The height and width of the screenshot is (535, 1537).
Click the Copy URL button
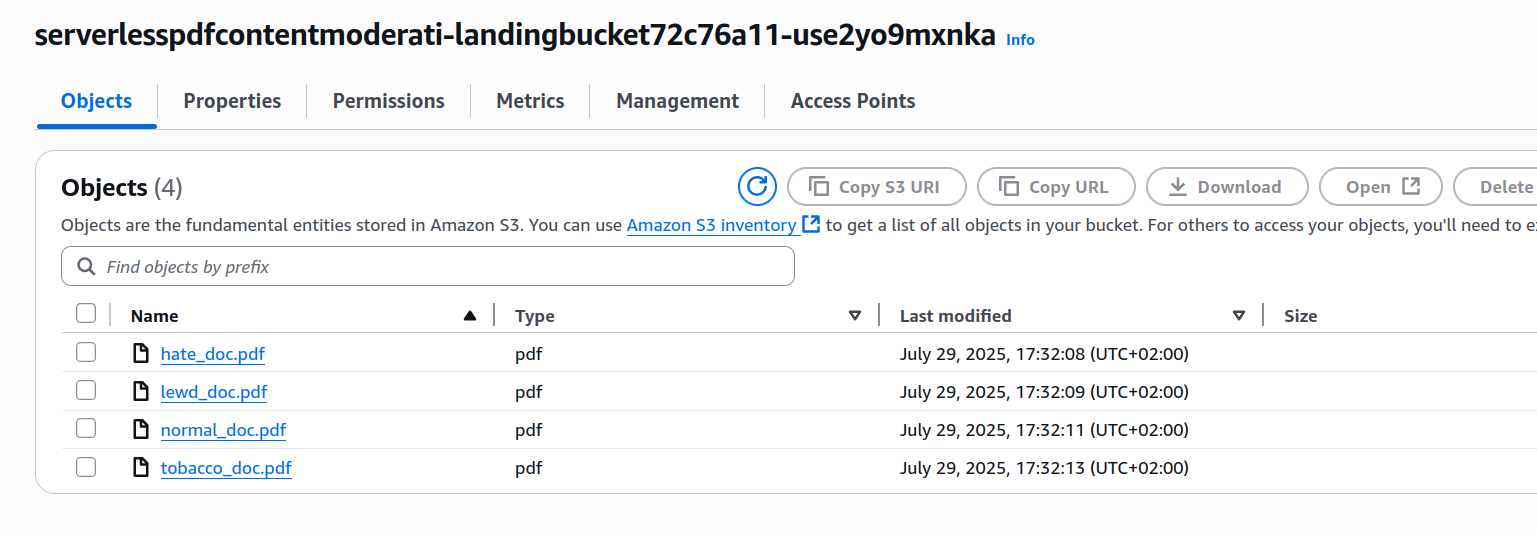click(1056, 187)
